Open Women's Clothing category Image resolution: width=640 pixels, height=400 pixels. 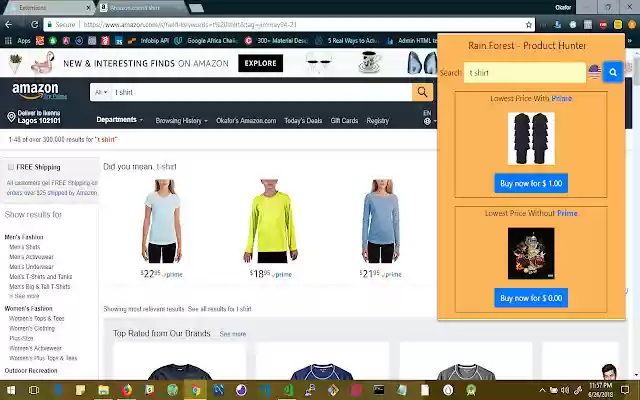click(x=32, y=328)
